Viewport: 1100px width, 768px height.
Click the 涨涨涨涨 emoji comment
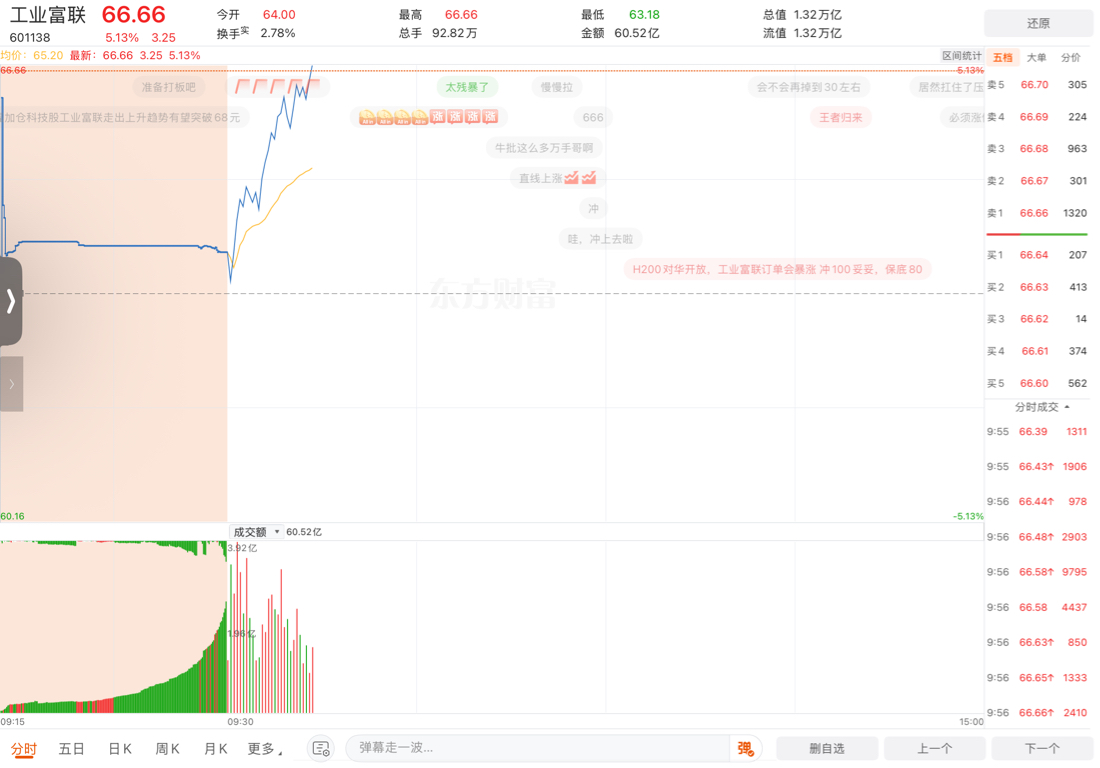(429, 117)
